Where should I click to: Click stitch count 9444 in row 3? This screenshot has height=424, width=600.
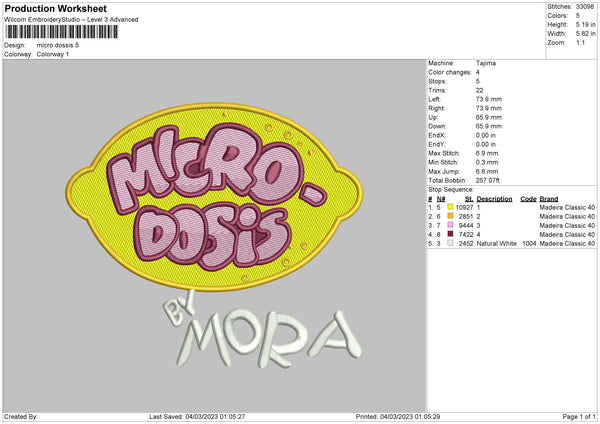coord(466,225)
